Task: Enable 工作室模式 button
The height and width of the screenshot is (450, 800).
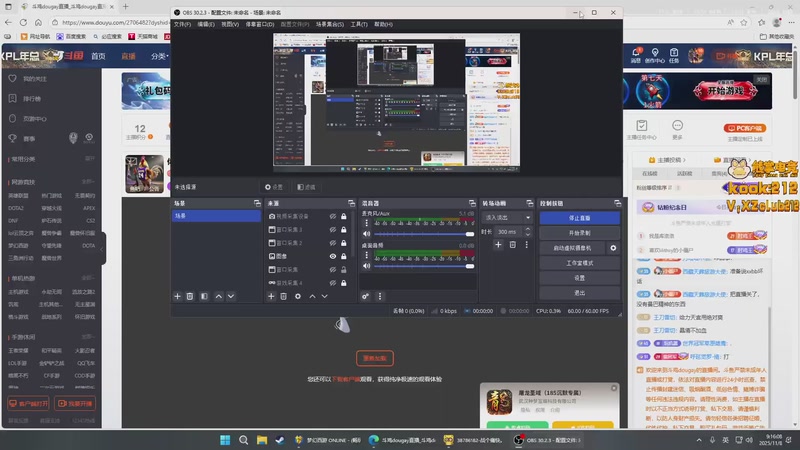Action: click(580, 263)
